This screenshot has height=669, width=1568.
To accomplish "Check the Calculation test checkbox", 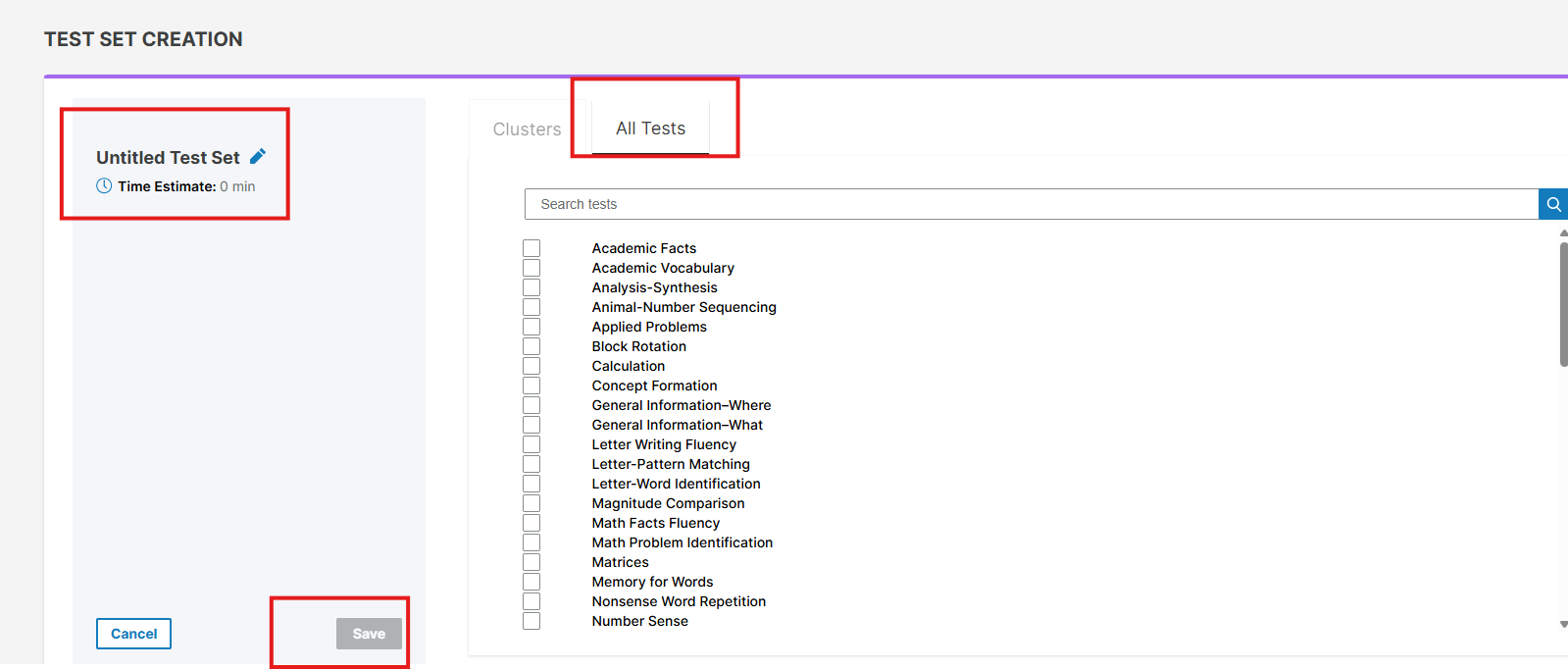I will (x=531, y=366).
